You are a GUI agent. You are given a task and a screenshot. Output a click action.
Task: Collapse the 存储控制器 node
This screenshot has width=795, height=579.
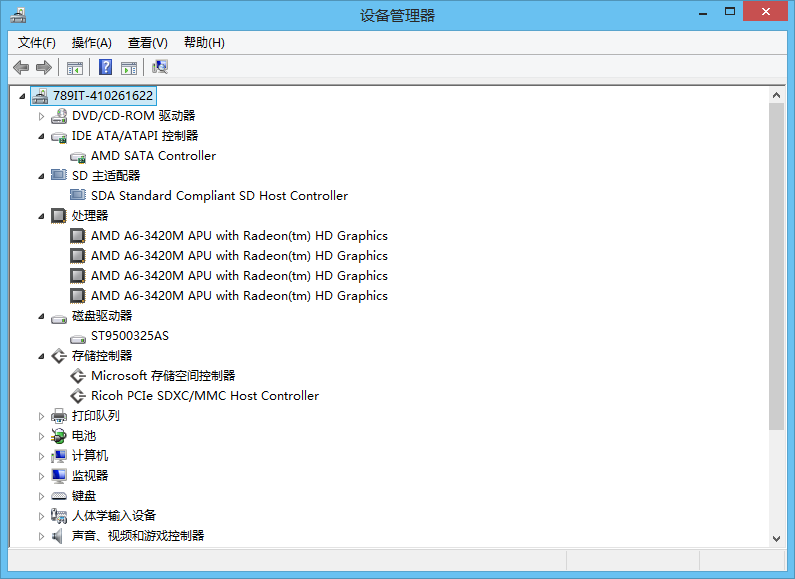(42, 356)
